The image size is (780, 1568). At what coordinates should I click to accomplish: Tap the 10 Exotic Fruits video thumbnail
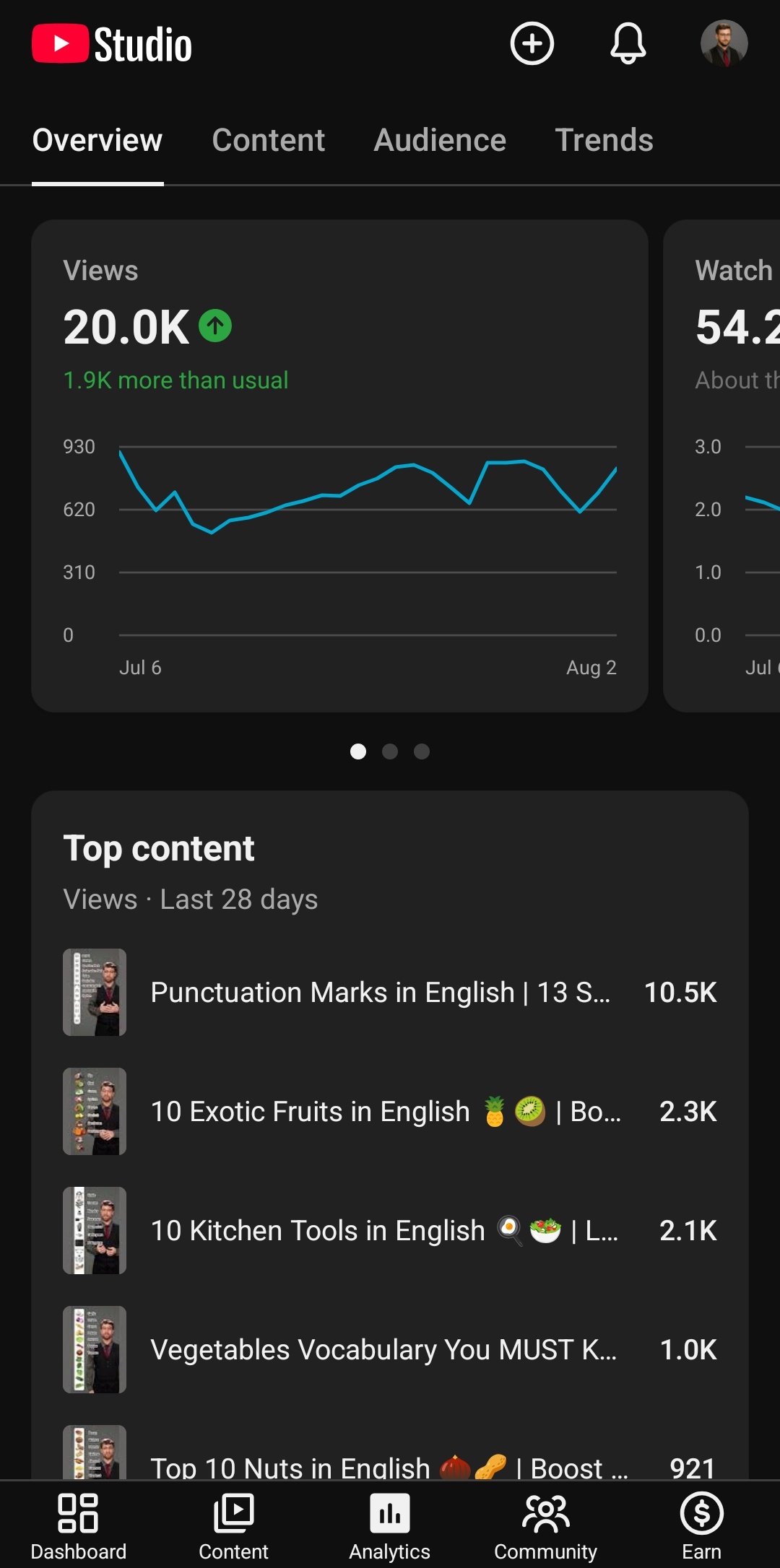[95, 1111]
